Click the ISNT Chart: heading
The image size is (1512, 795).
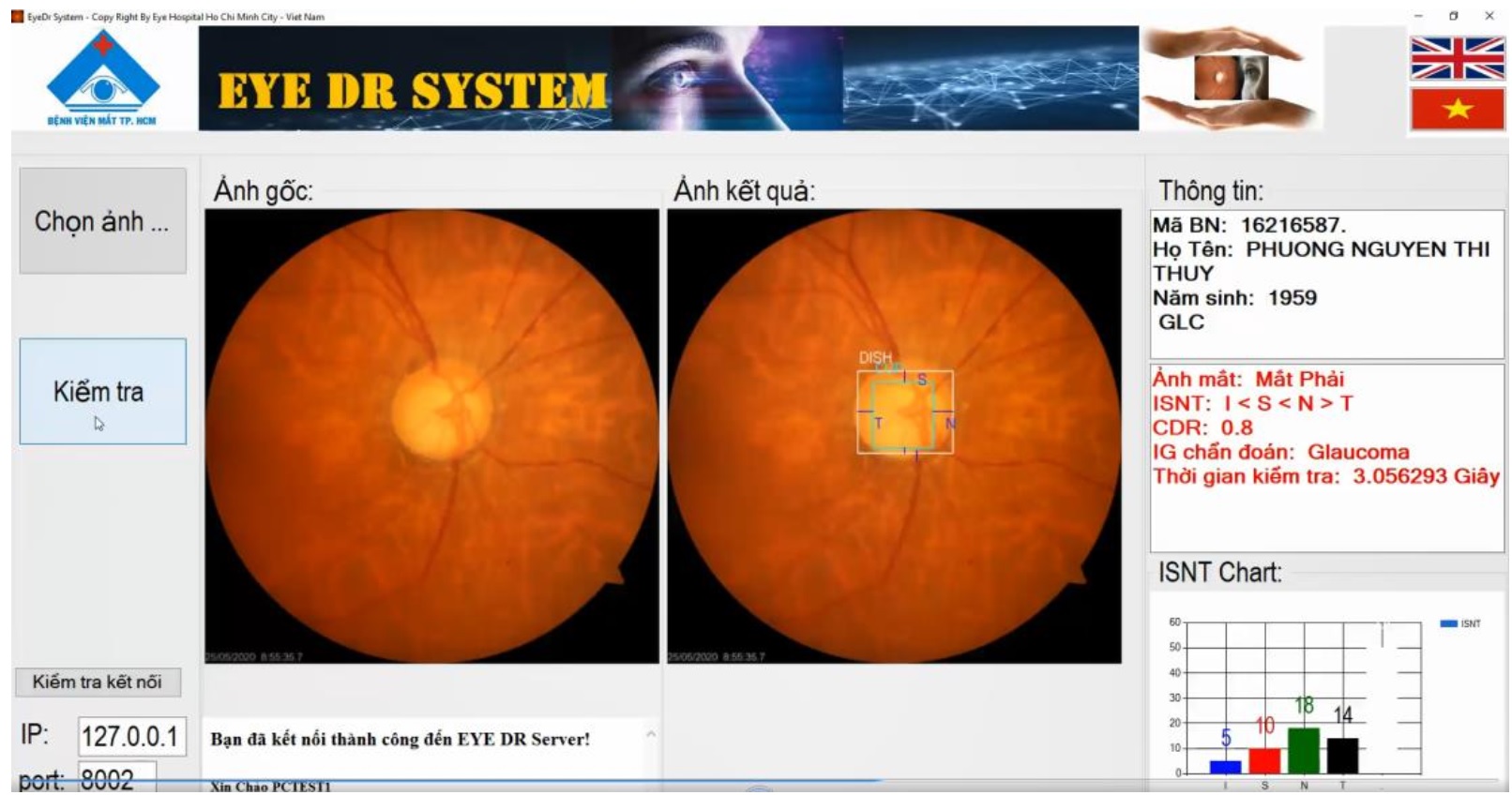coord(1220,572)
